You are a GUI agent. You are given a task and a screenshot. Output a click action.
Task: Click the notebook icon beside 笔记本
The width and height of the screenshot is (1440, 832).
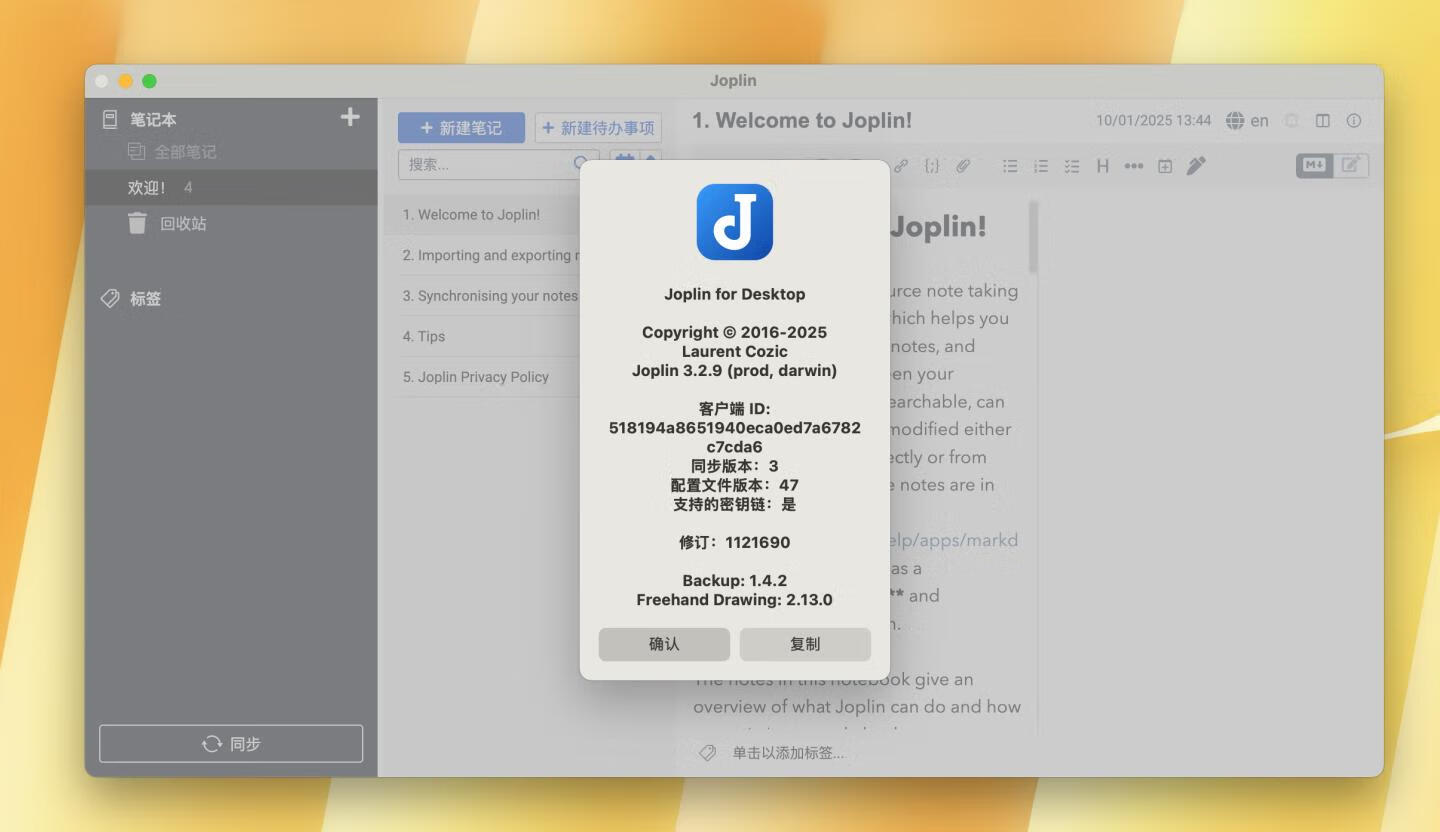pos(110,119)
